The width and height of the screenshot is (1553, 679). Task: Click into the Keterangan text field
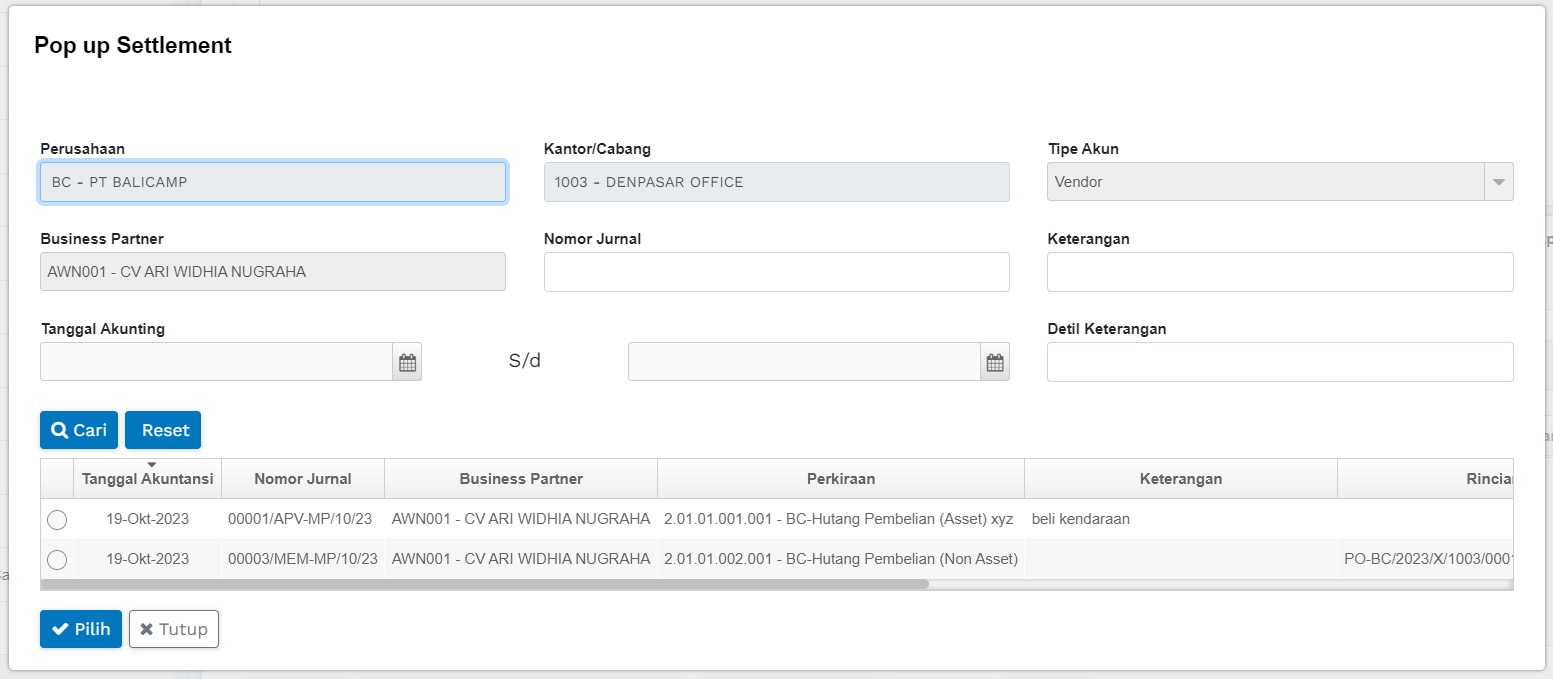1280,272
